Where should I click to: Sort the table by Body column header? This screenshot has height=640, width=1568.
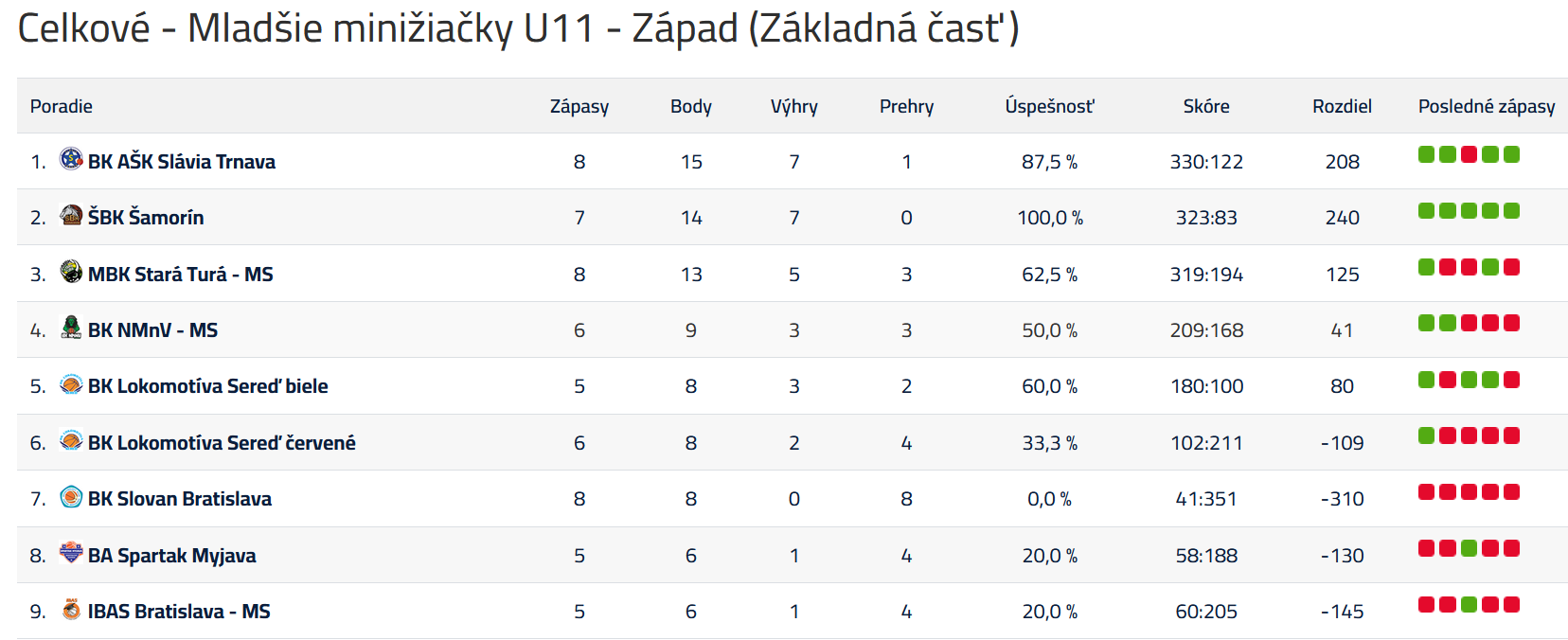tap(691, 107)
